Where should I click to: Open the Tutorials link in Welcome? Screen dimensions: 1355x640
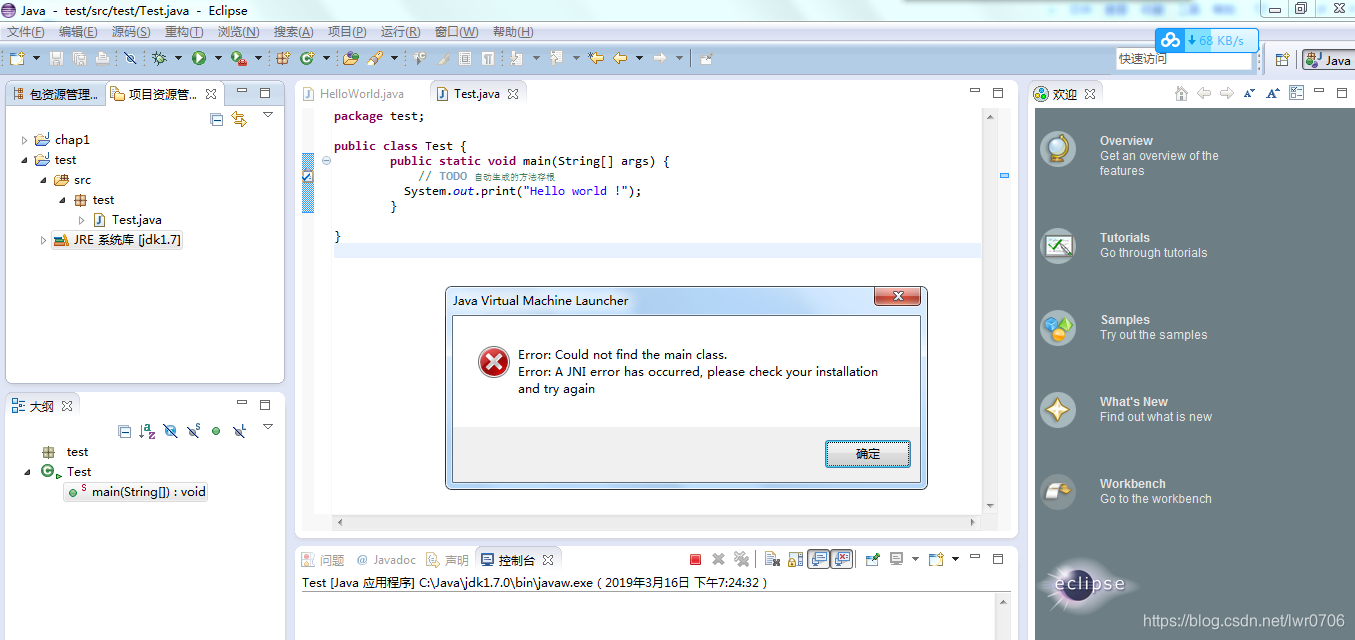(1125, 238)
